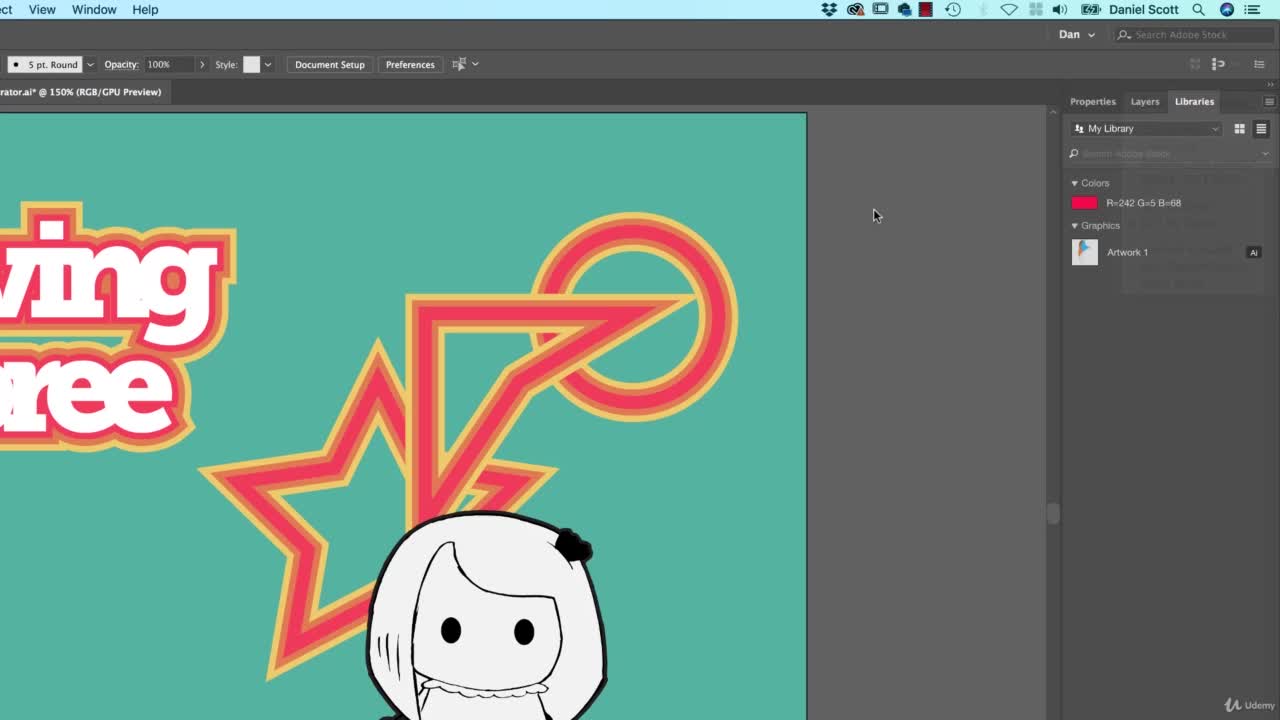The height and width of the screenshot is (720, 1280).
Task: Collapse the Colors section
Action: click(x=1075, y=184)
